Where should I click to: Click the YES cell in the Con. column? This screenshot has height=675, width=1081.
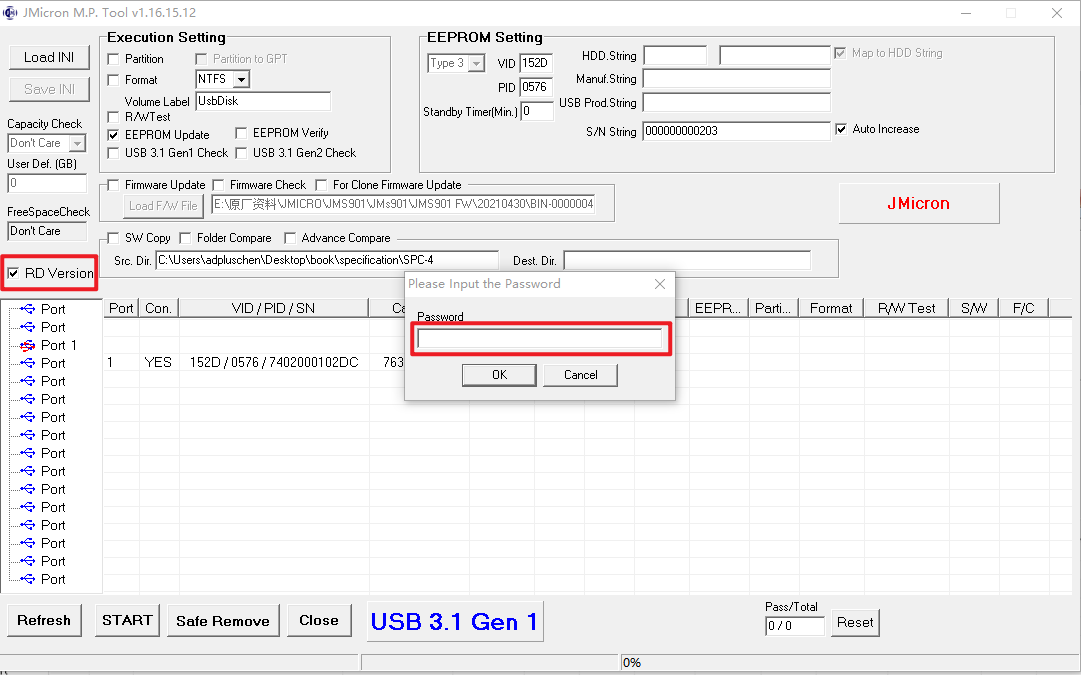coord(158,363)
